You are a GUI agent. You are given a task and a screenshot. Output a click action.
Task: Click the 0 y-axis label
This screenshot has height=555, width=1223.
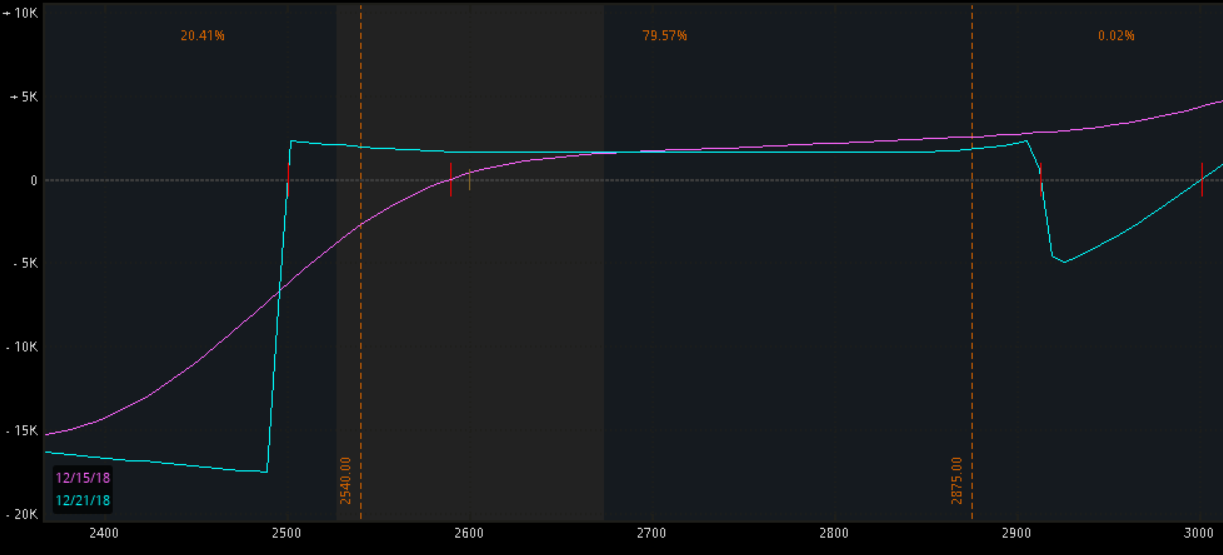coord(33,180)
